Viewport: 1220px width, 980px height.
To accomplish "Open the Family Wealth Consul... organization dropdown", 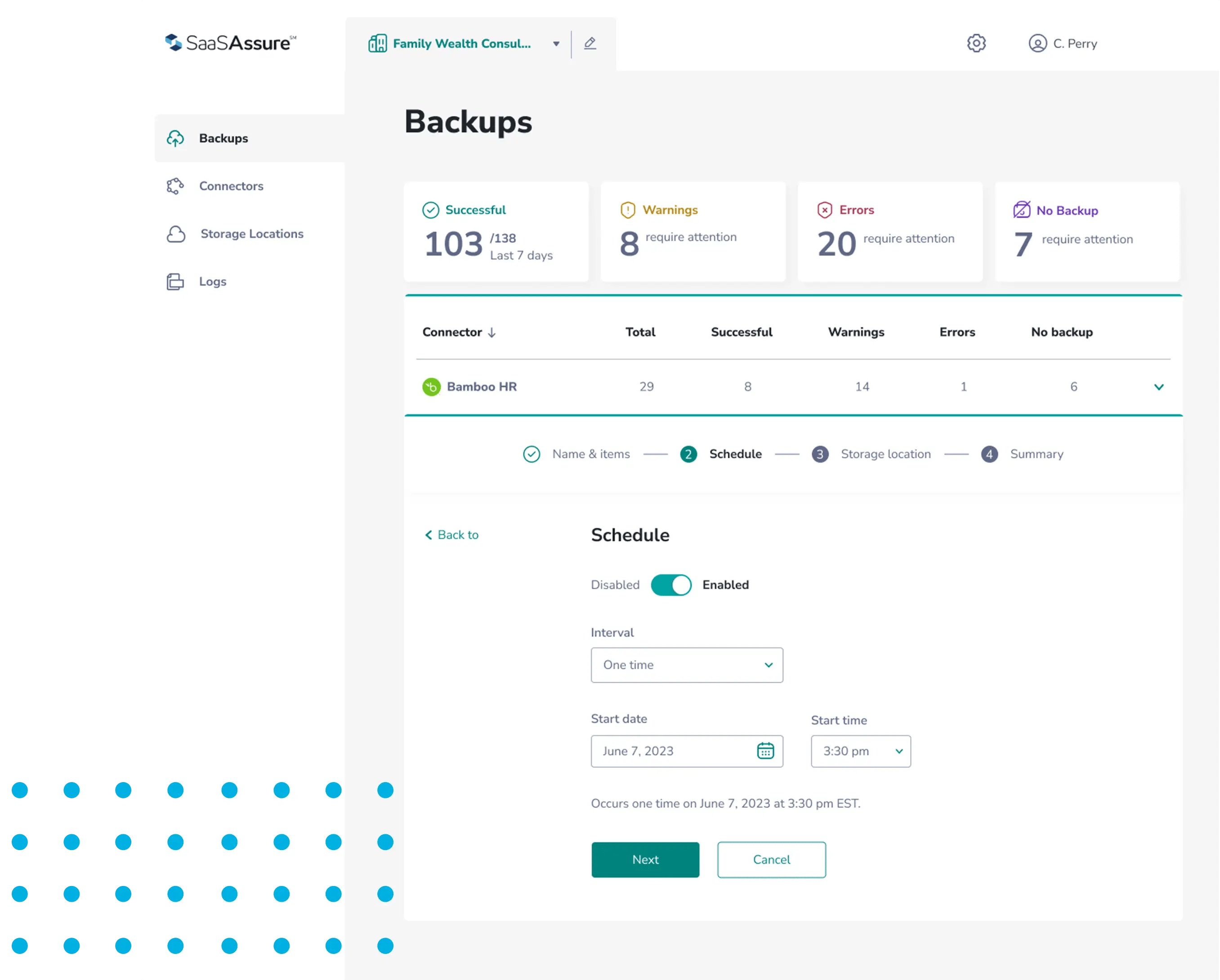I will pos(556,44).
